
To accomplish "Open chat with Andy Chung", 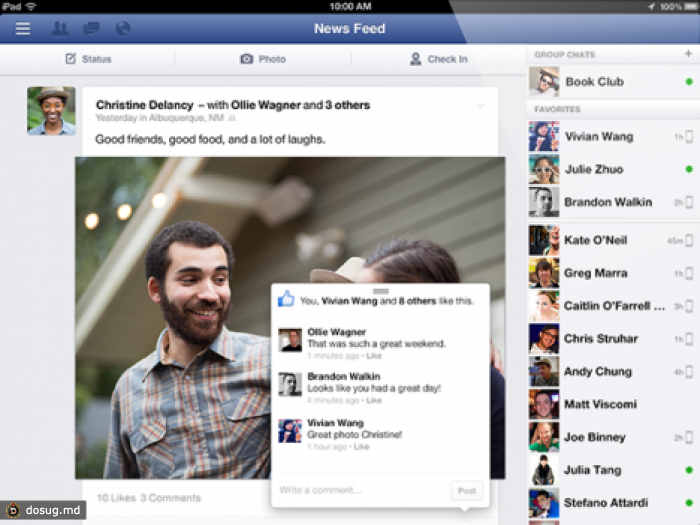I will (x=612, y=371).
